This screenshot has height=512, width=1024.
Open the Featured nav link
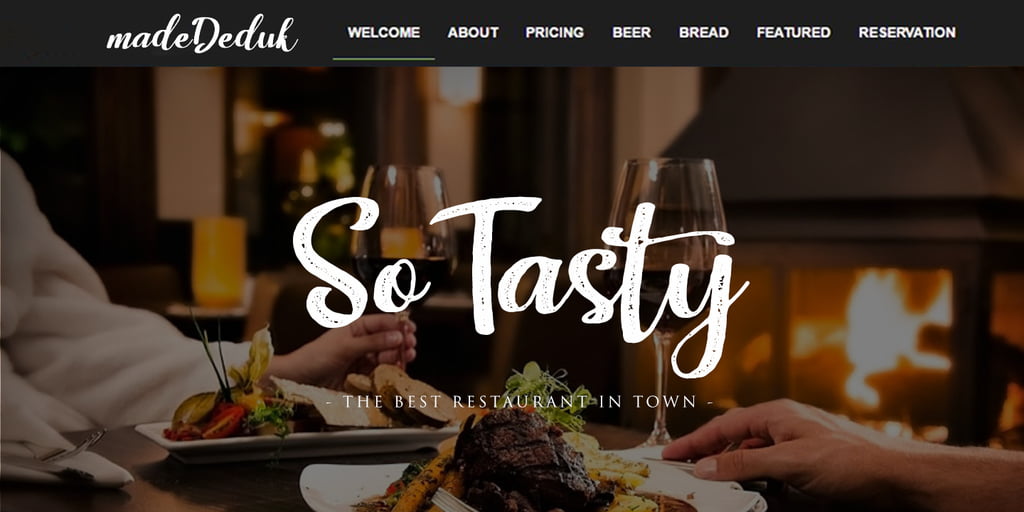pyautogui.click(x=793, y=33)
